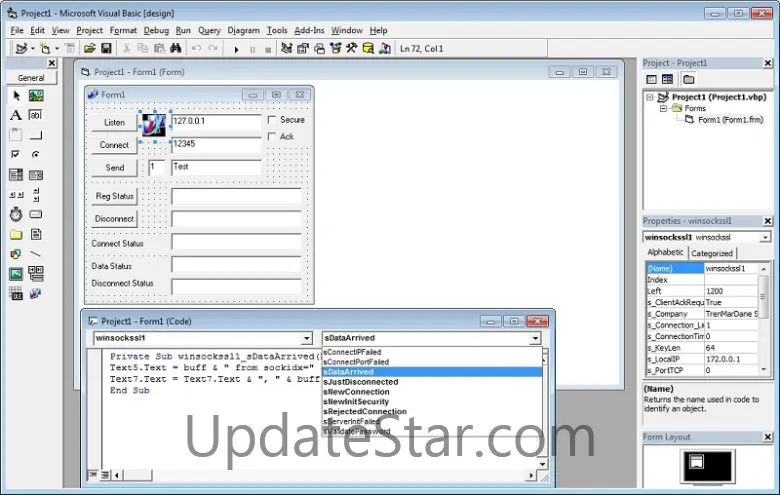Select the Data control tool
The height and width of the screenshot is (495, 780).
pyautogui.click(x=36, y=274)
